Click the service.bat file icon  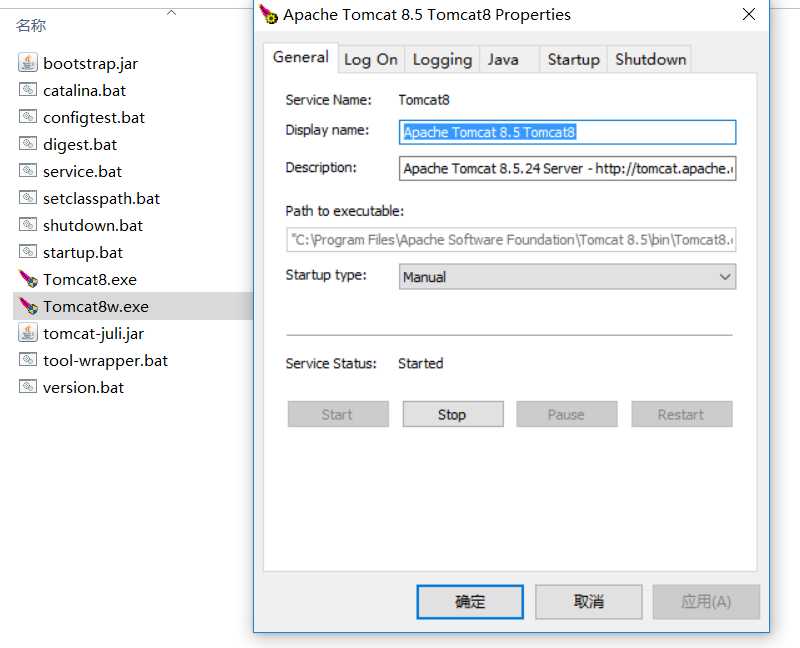click(x=28, y=171)
